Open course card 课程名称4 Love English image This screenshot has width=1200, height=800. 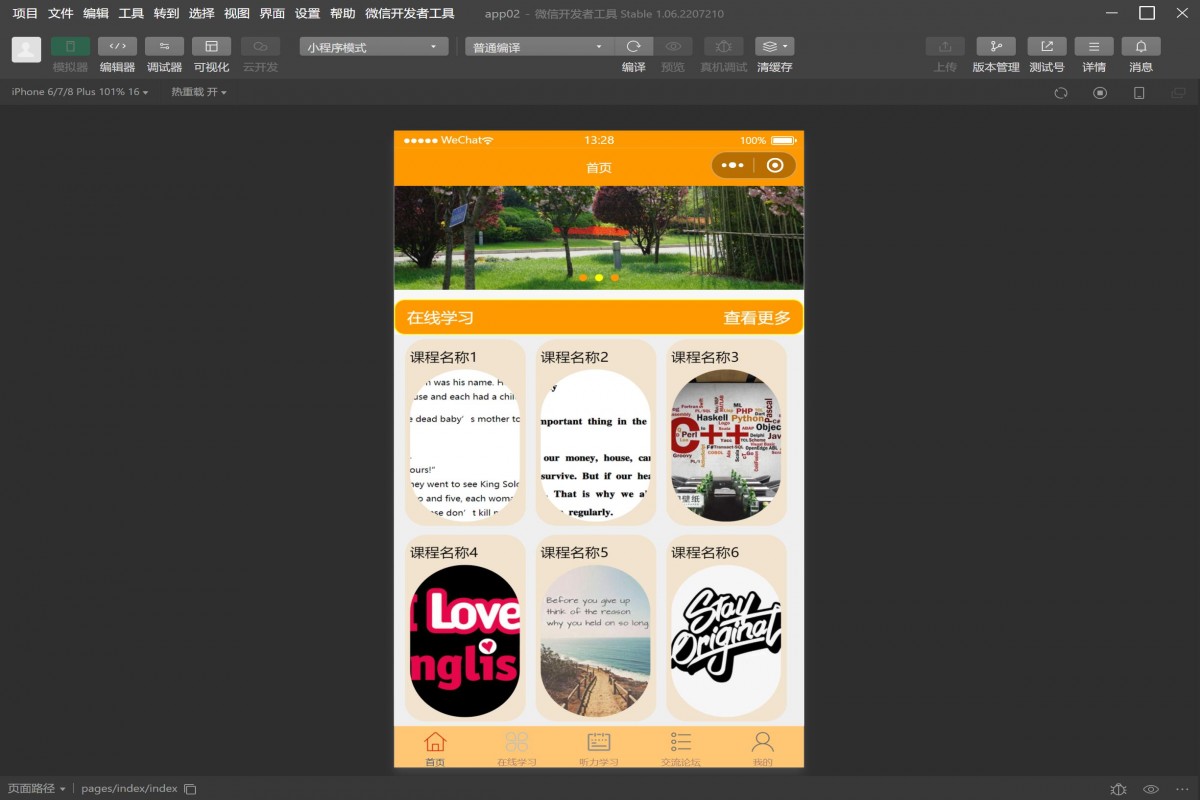465,628
